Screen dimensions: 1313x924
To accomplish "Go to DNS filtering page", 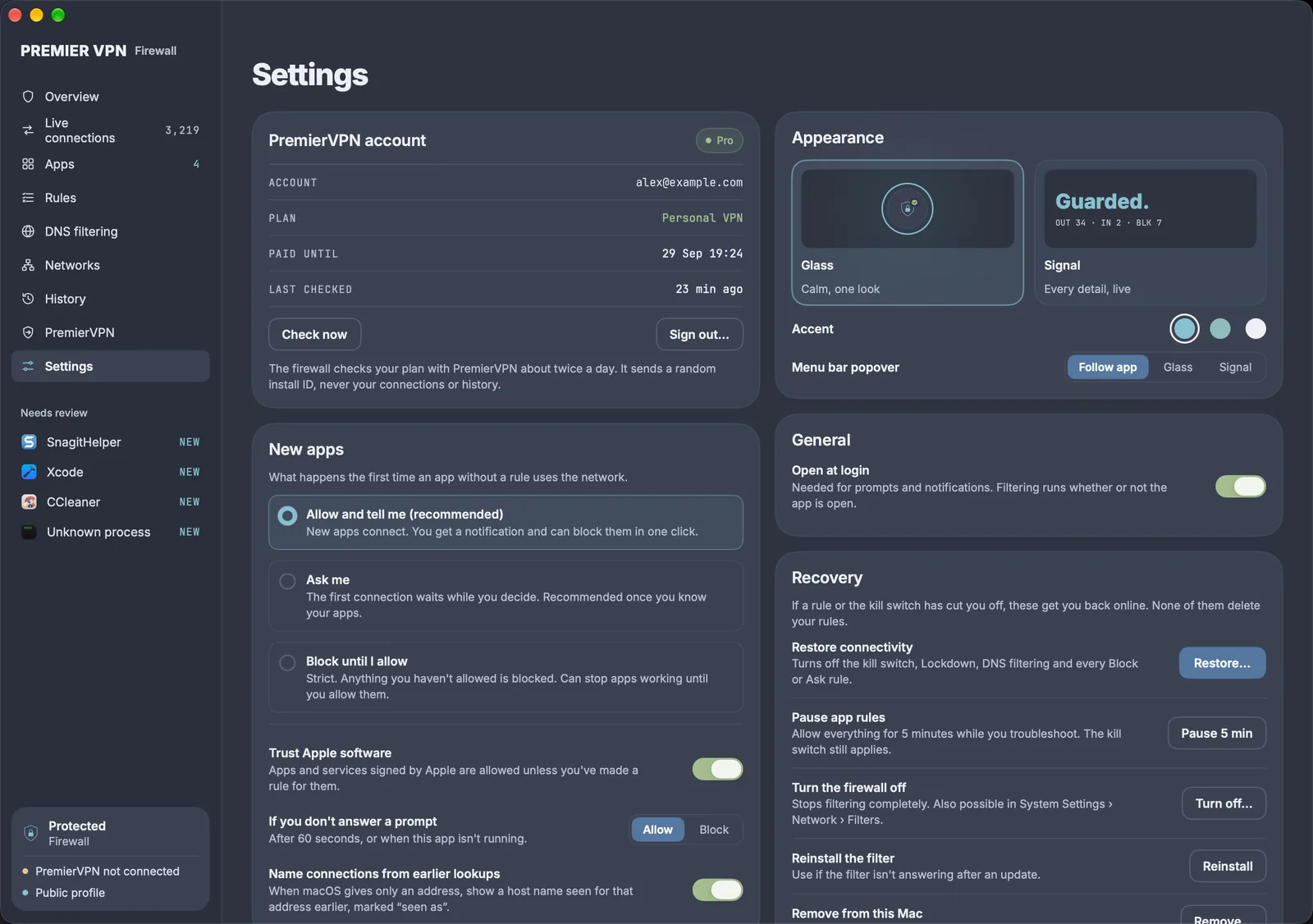I will 111,231.
